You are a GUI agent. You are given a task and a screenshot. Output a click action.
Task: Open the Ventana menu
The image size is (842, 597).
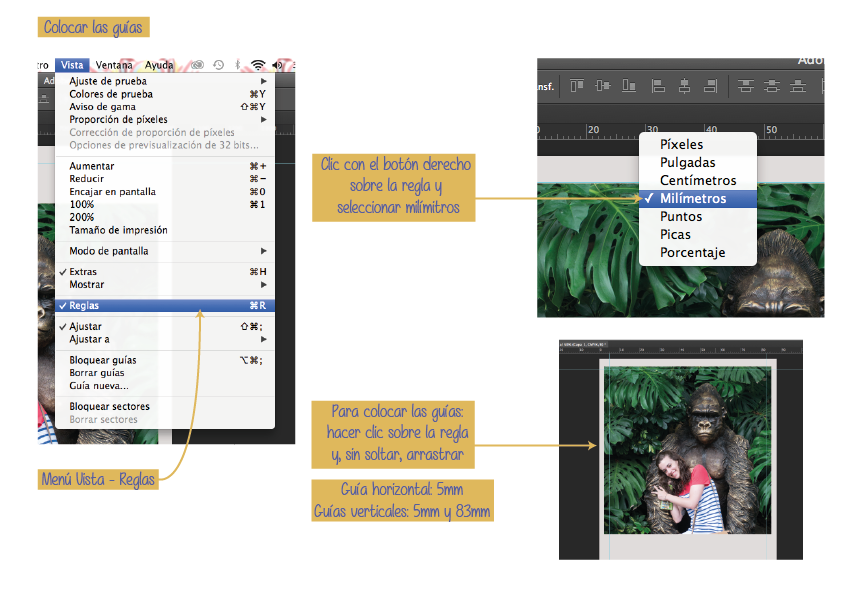(x=114, y=65)
